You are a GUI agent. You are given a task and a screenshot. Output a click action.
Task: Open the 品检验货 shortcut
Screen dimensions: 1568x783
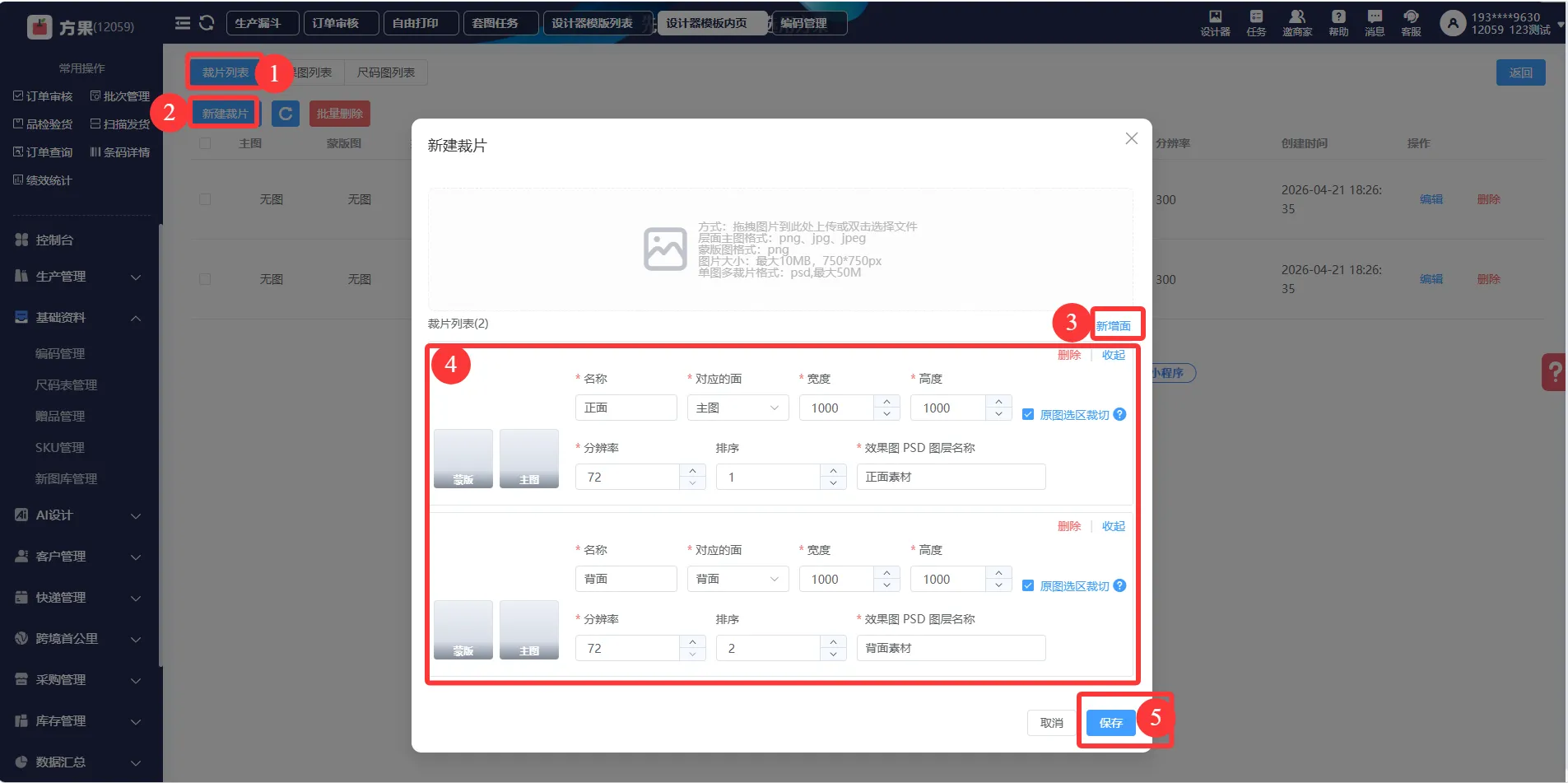(x=43, y=124)
